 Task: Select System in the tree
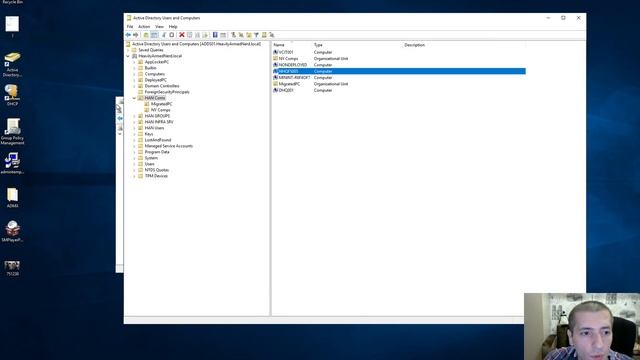pyautogui.click(x=151, y=158)
